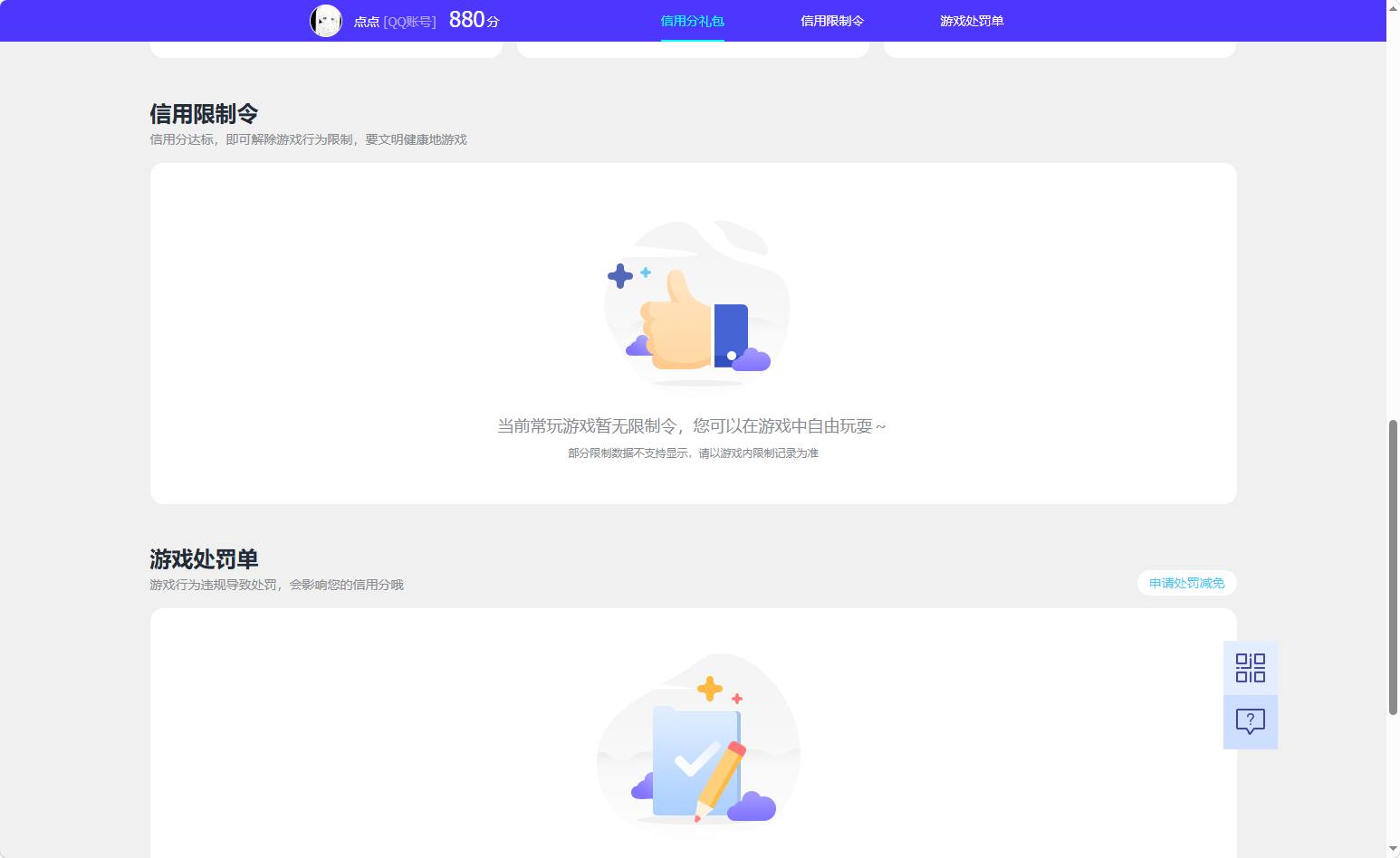Switch to the 信用限制令 tab
Viewport: 1400px width, 858px height.
coord(832,21)
